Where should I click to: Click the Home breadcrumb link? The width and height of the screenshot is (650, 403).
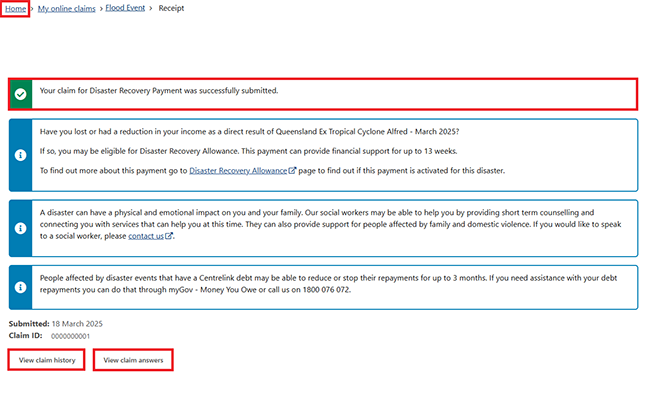[15, 8]
